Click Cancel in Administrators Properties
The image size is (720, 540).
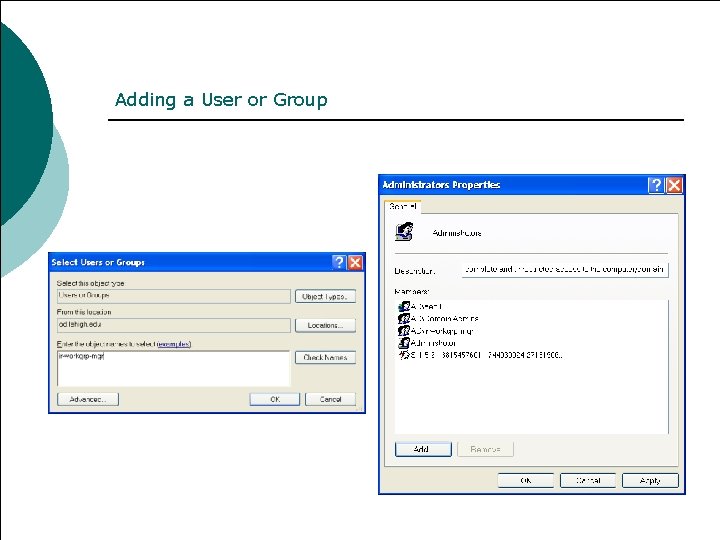click(588, 480)
